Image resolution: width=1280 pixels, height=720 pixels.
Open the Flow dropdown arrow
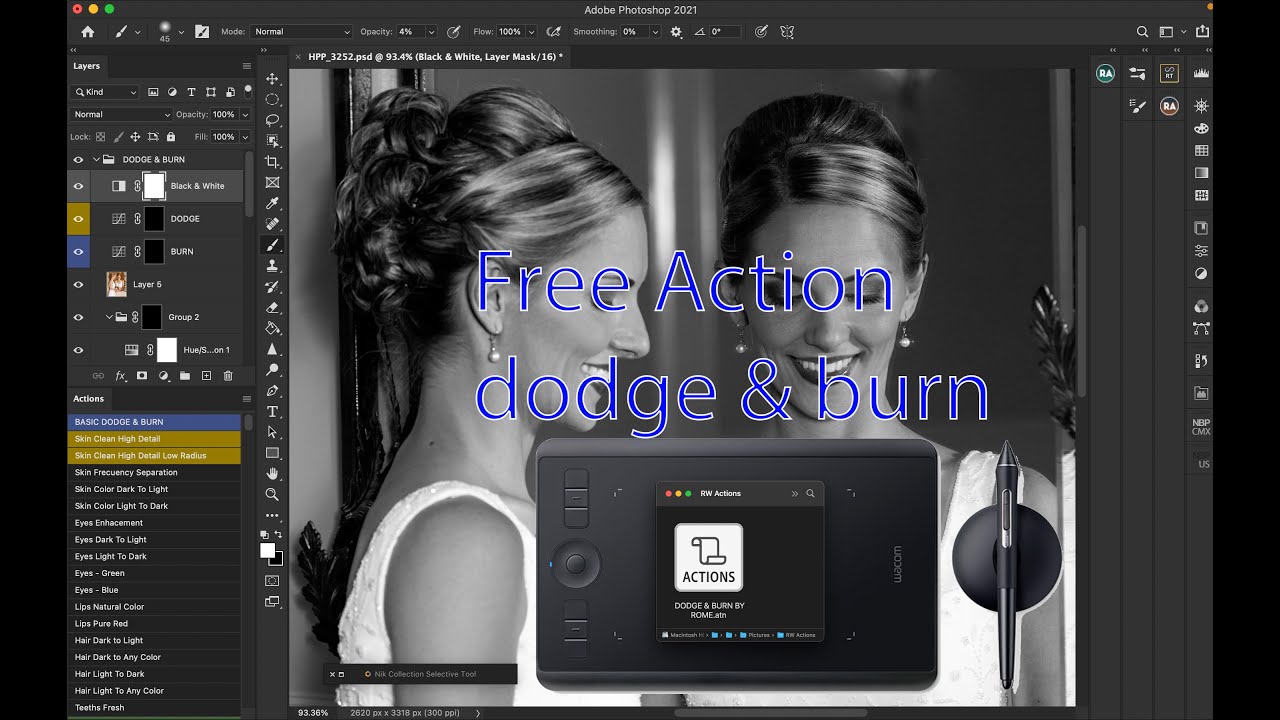pyautogui.click(x=529, y=32)
